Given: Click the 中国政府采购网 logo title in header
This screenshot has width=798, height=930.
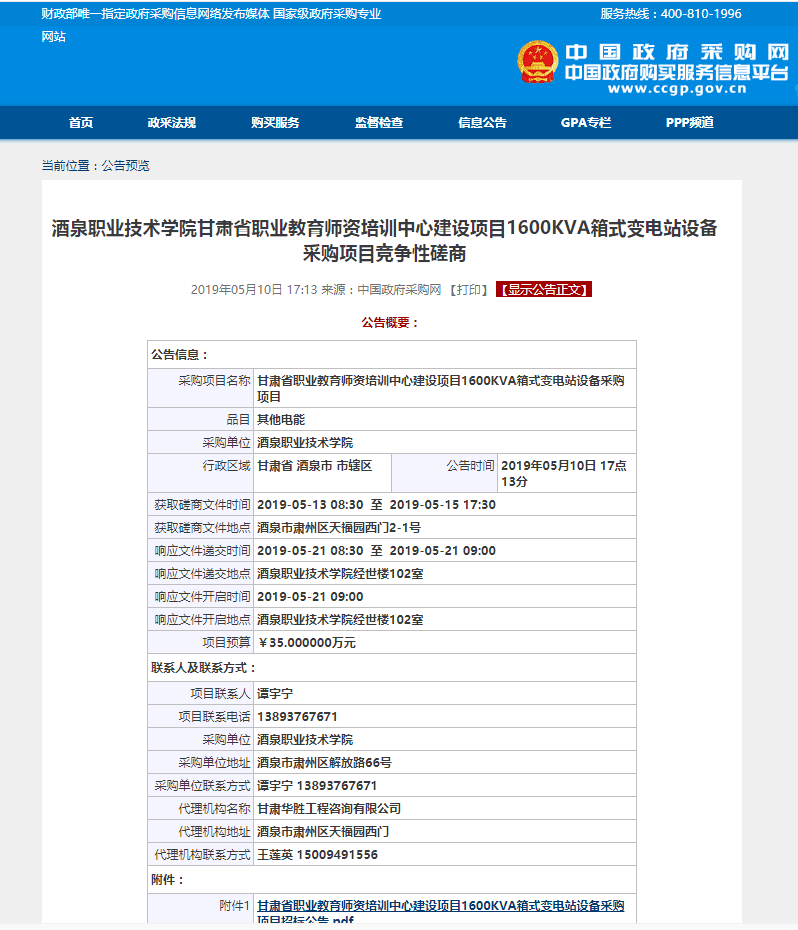Looking at the screenshot, I should [676, 52].
